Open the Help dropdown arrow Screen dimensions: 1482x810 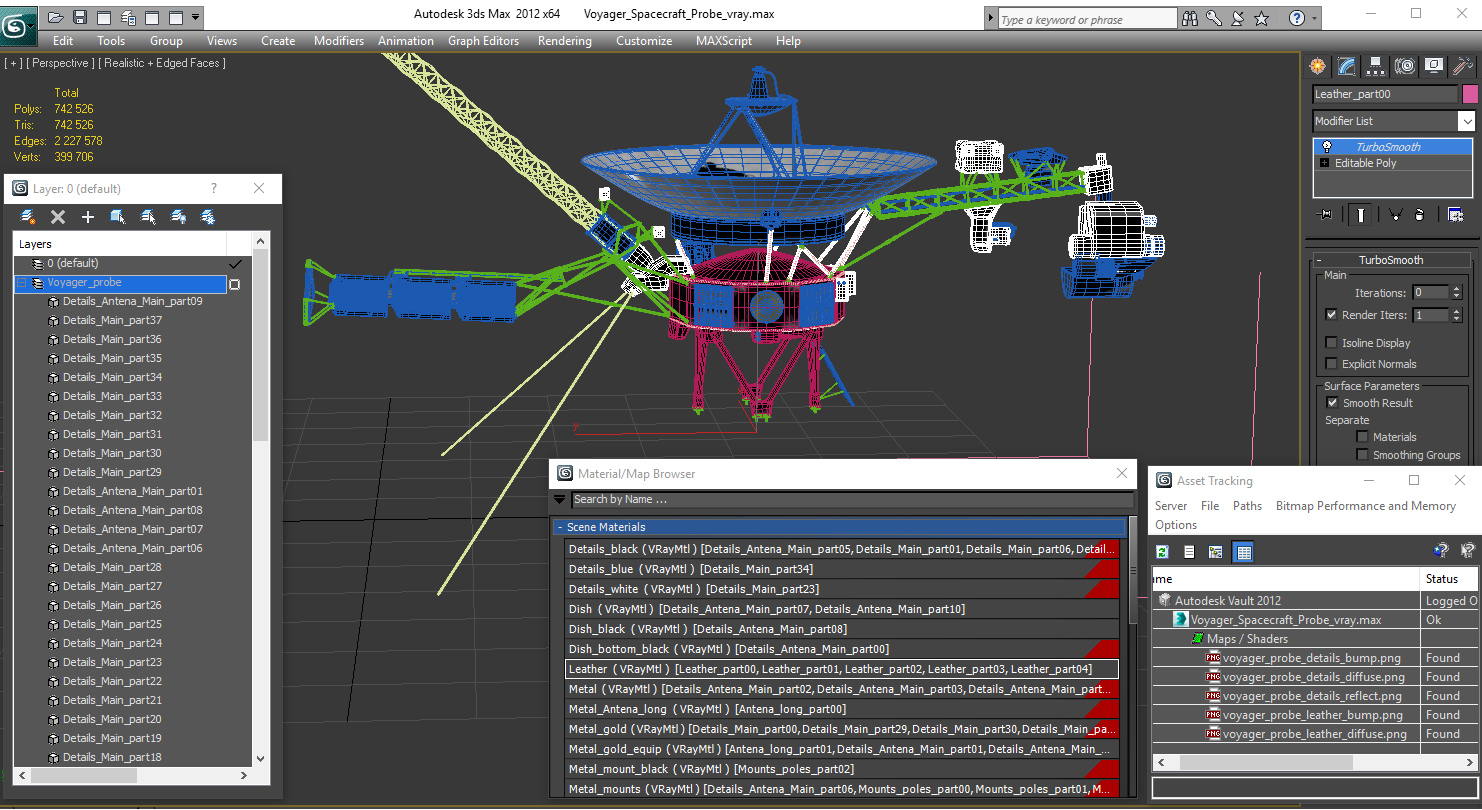click(1314, 18)
